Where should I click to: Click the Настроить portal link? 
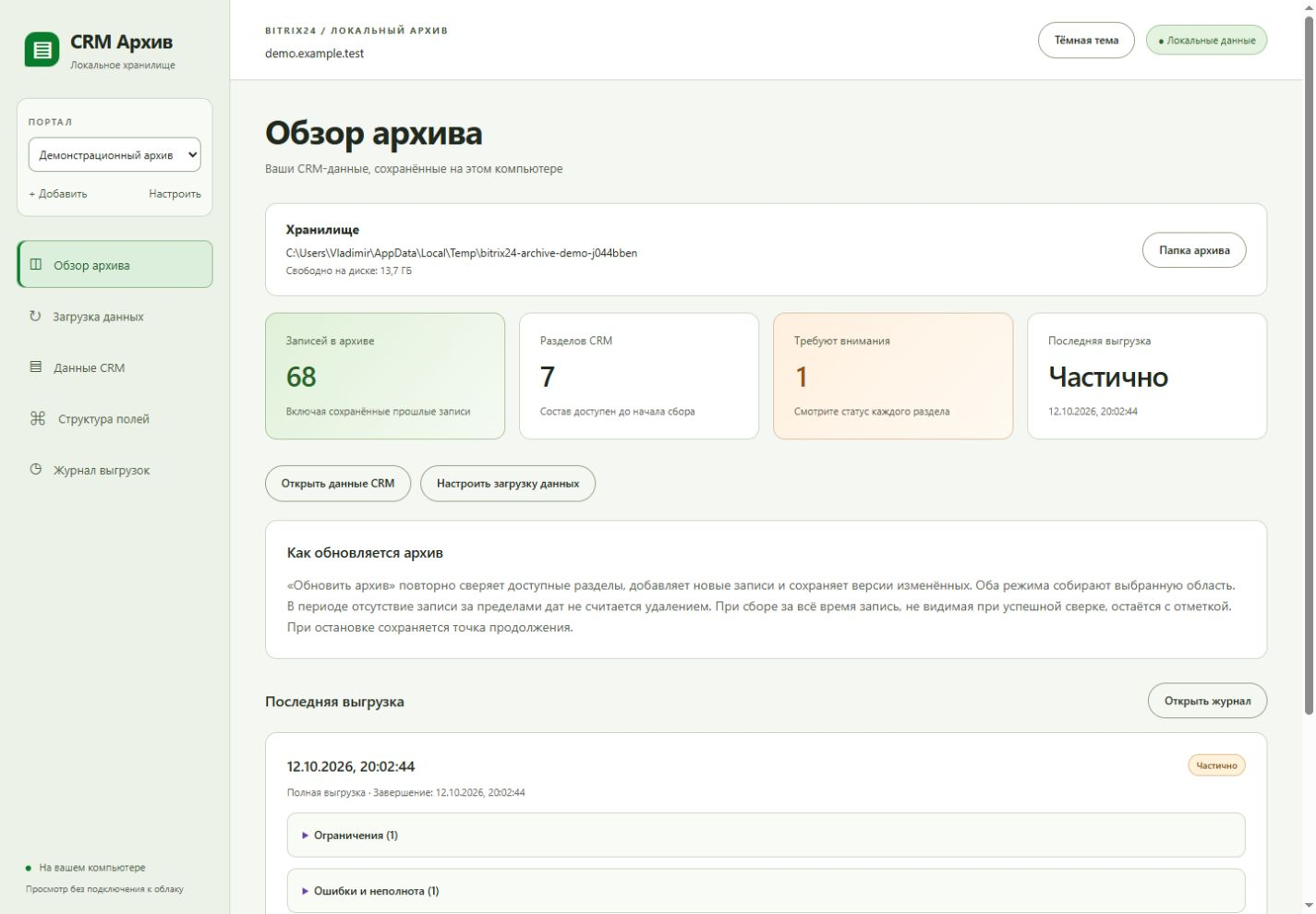click(x=175, y=194)
